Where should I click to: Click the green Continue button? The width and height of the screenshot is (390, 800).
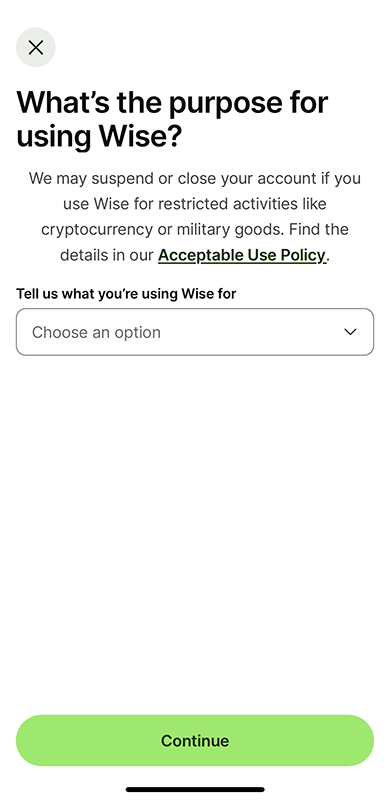pyautogui.click(x=195, y=740)
